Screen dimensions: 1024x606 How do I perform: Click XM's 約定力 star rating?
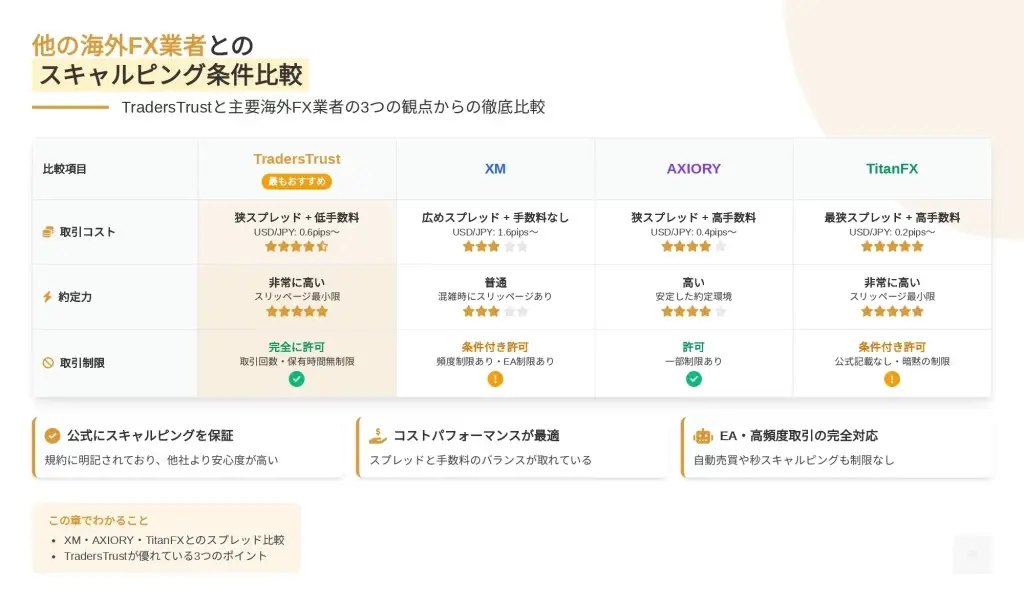coord(495,311)
